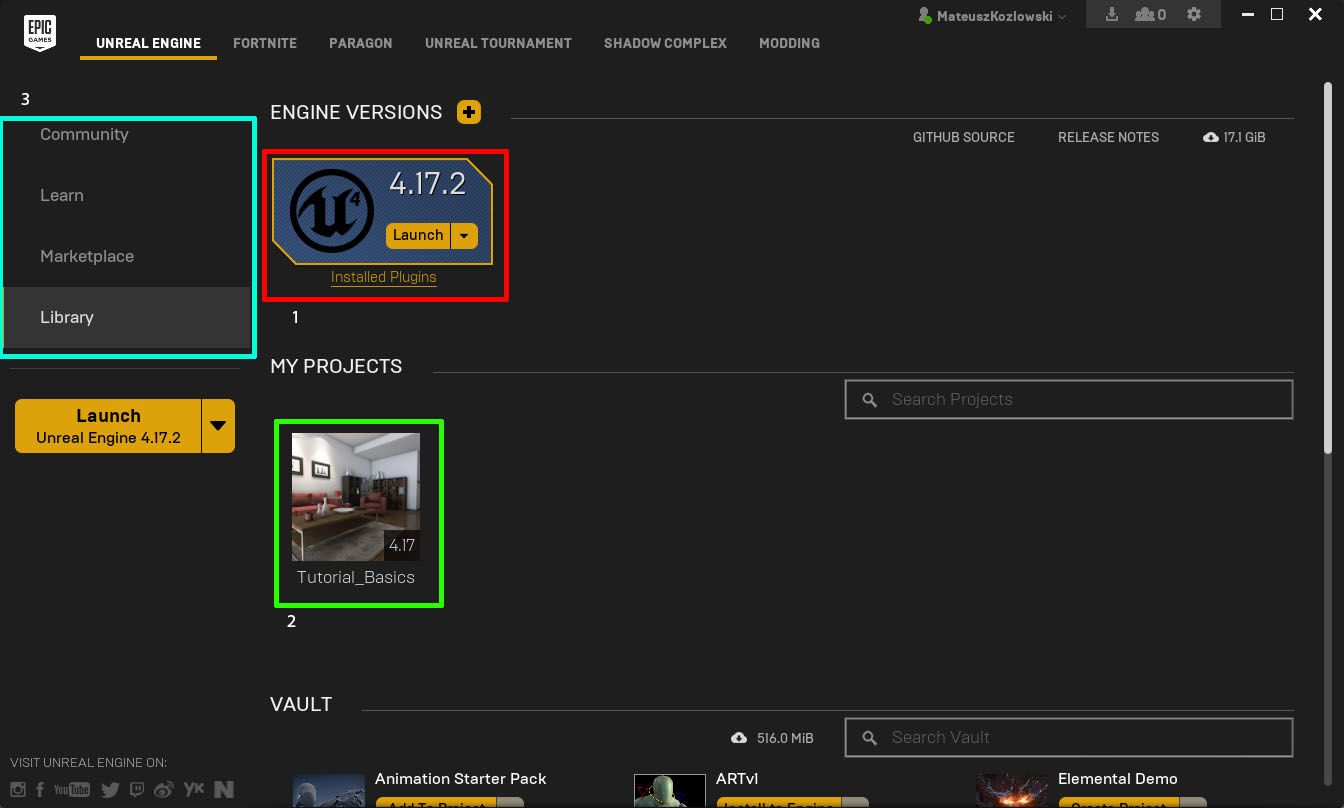The height and width of the screenshot is (808, 1344).
Task: Click the magnifier icon in Search Projects
Action: point(871,399)
